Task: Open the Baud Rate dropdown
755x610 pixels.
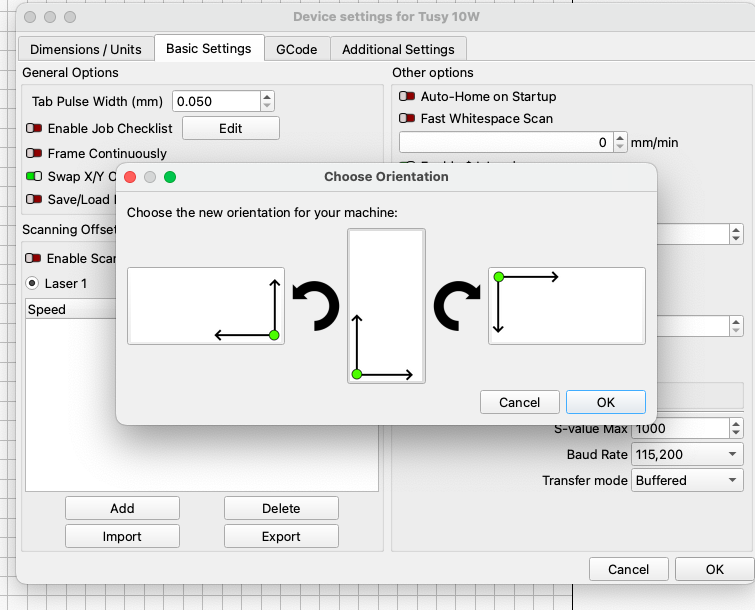Action: coord(688,454)
